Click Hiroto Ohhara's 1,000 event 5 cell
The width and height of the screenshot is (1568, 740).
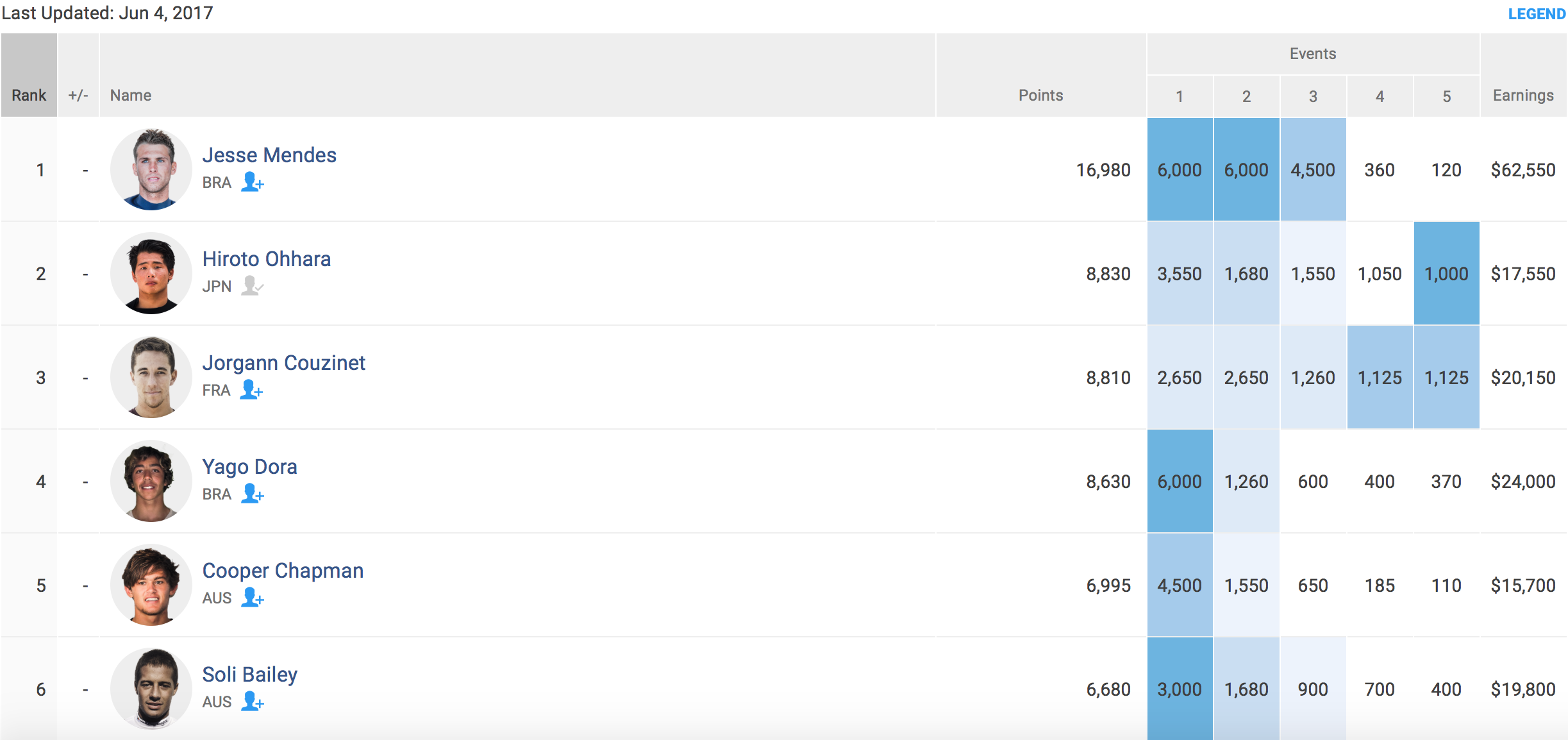1446,274
